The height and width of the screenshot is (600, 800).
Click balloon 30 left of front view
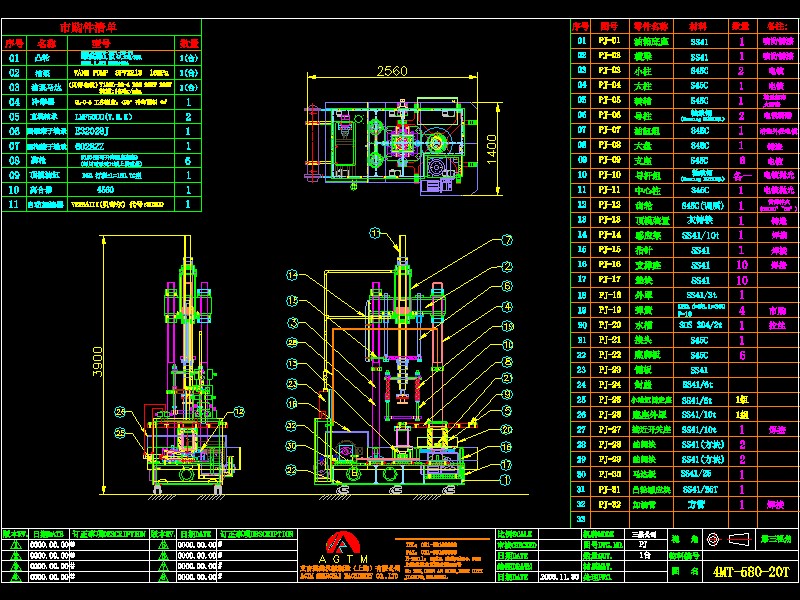click(x=291, y=446)
